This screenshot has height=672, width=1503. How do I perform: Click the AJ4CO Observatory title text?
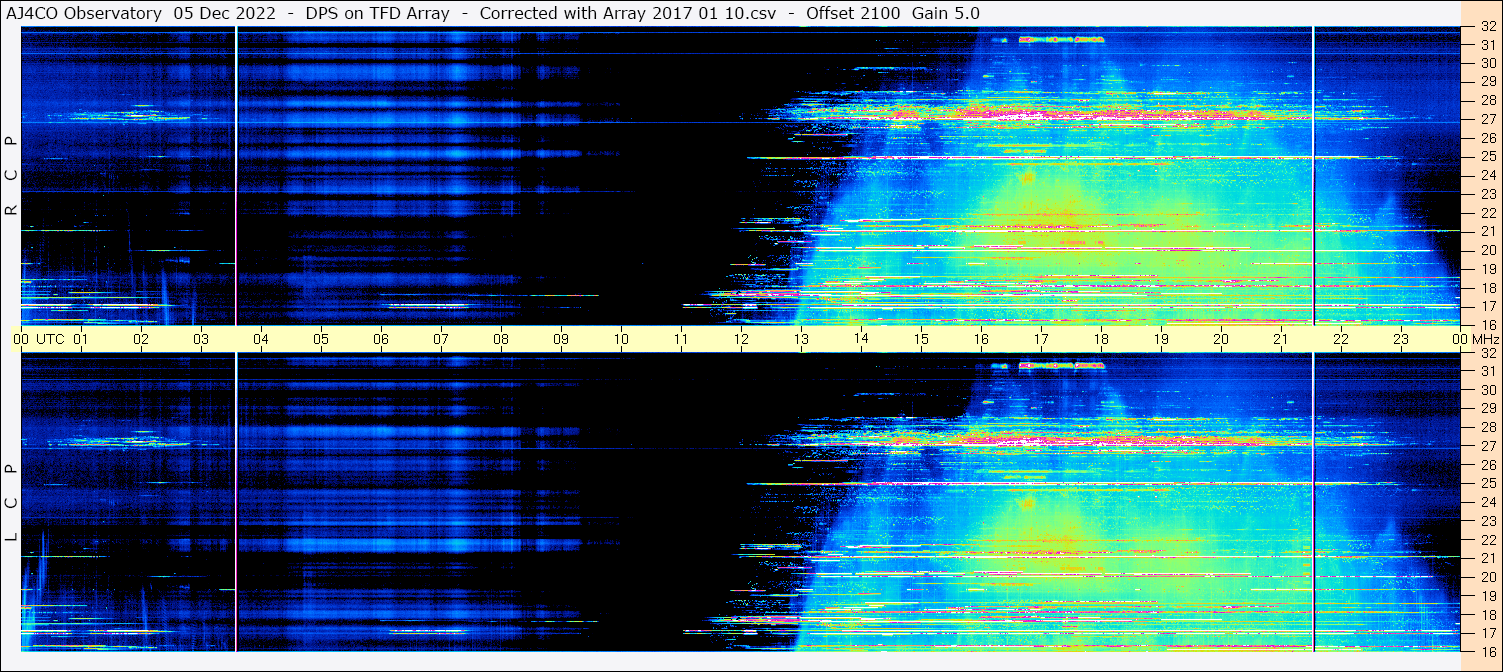tap(83, 13)
